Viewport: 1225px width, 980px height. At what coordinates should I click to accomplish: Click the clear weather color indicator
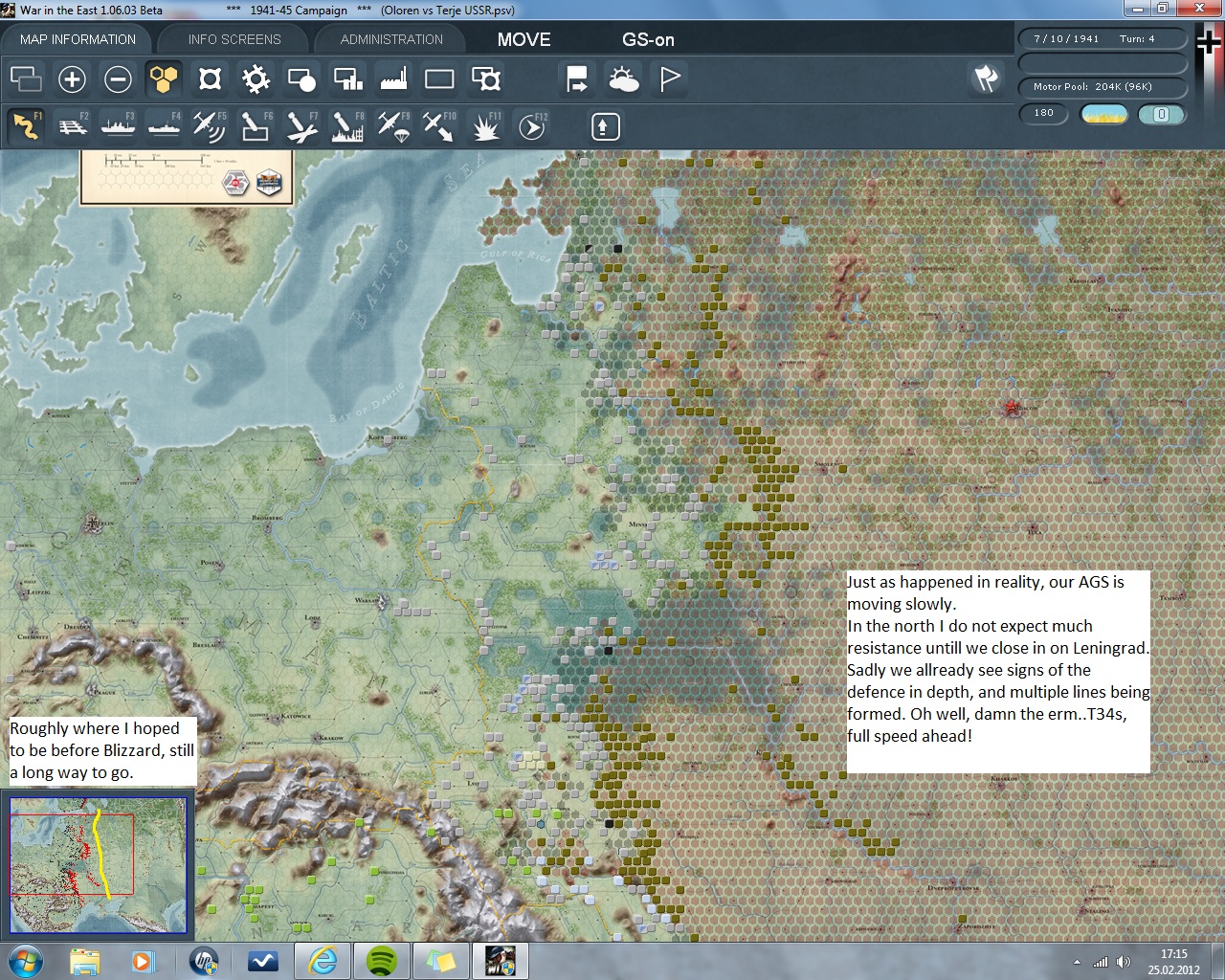(1103, 114)
